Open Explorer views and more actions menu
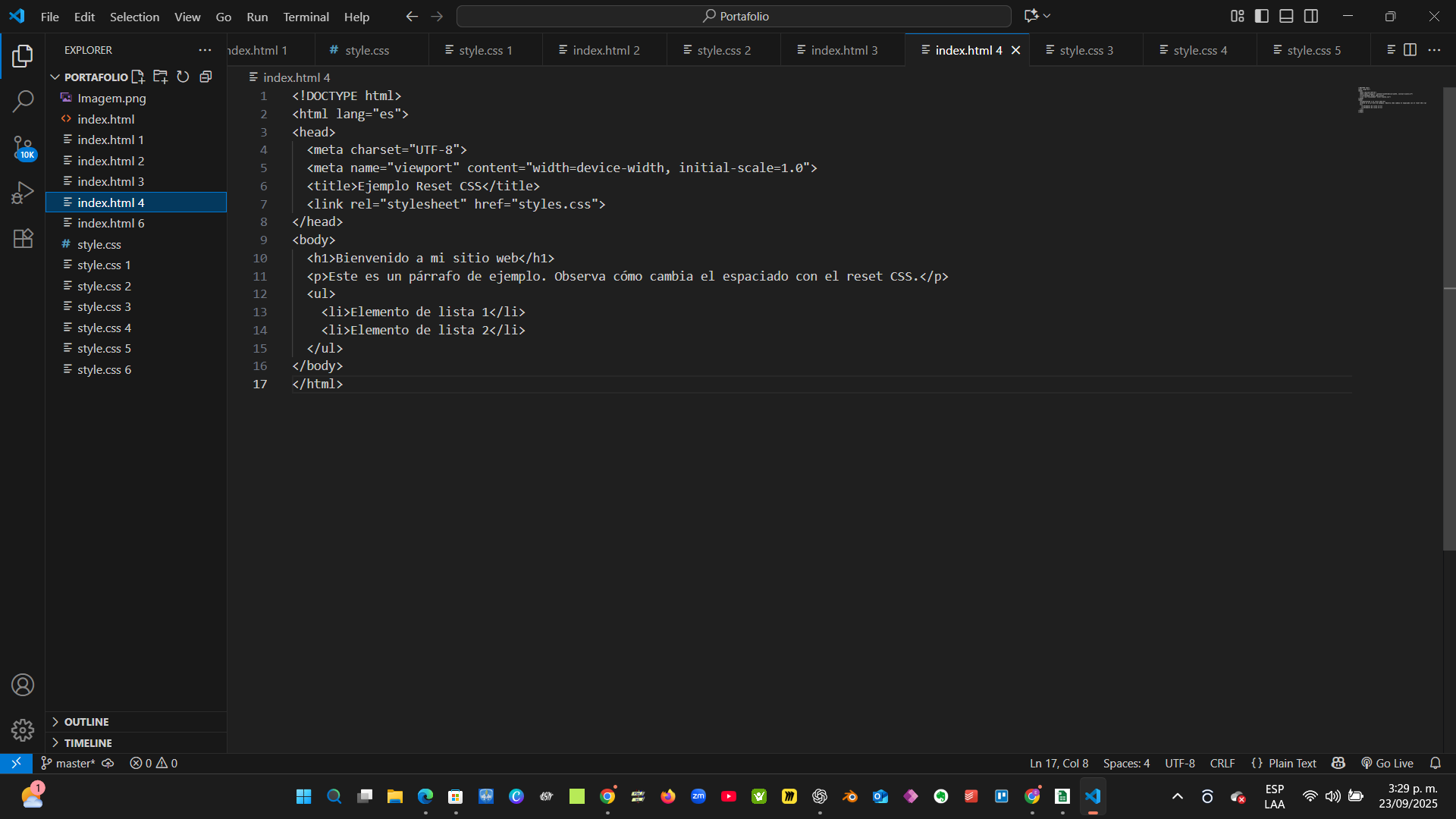 pyautogui.click(x=205, y=50)
